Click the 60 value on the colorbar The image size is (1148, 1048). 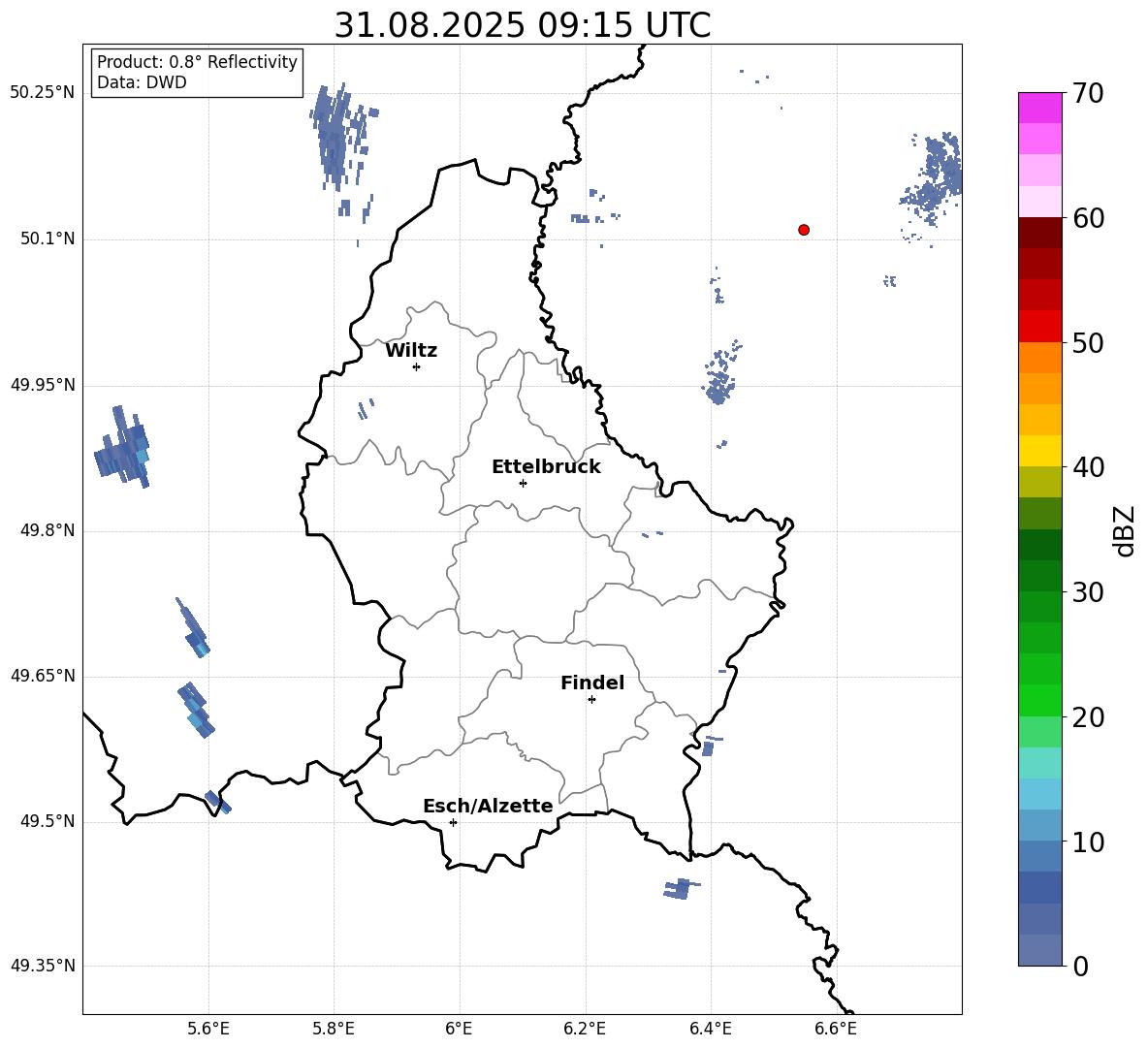click(1089, 218)
